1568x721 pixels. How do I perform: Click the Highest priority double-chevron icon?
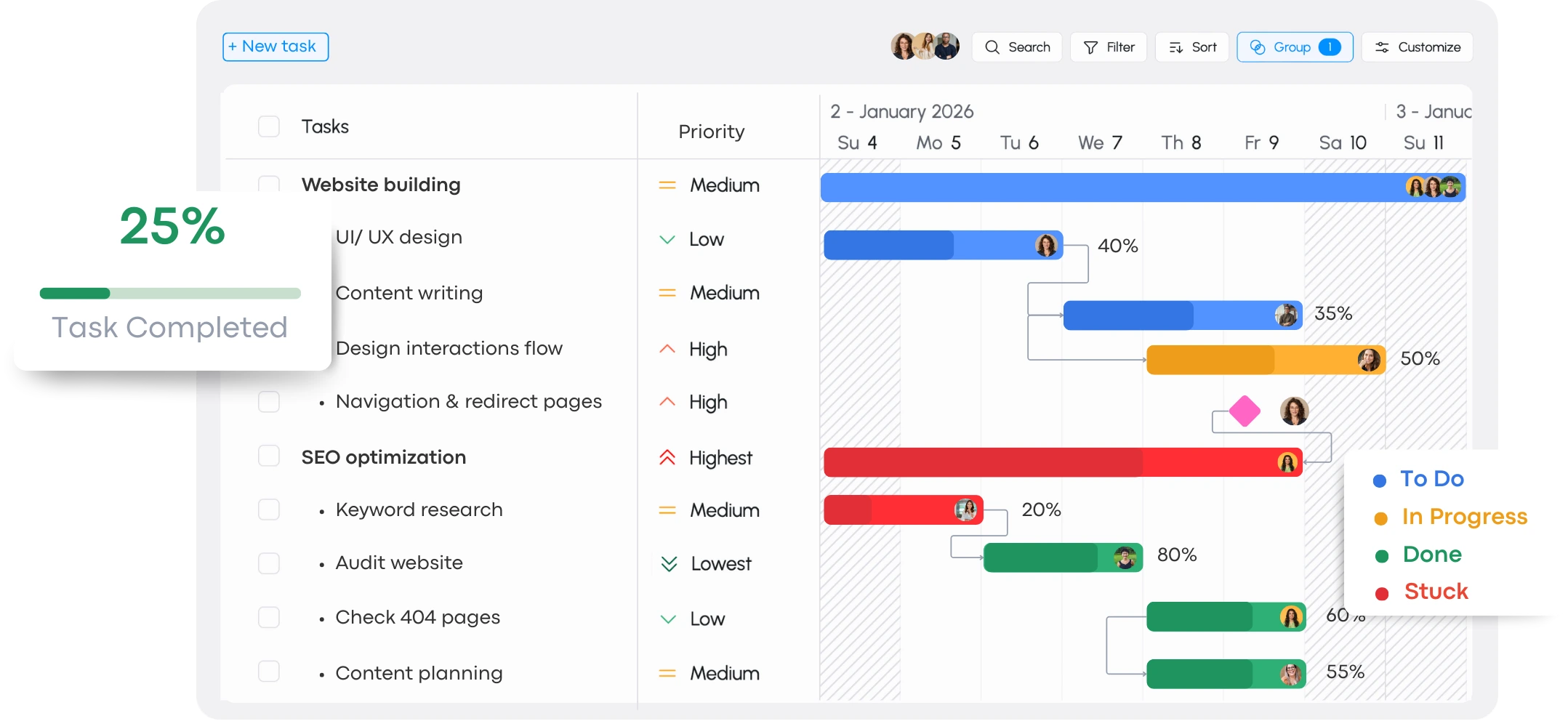point(667,458)
